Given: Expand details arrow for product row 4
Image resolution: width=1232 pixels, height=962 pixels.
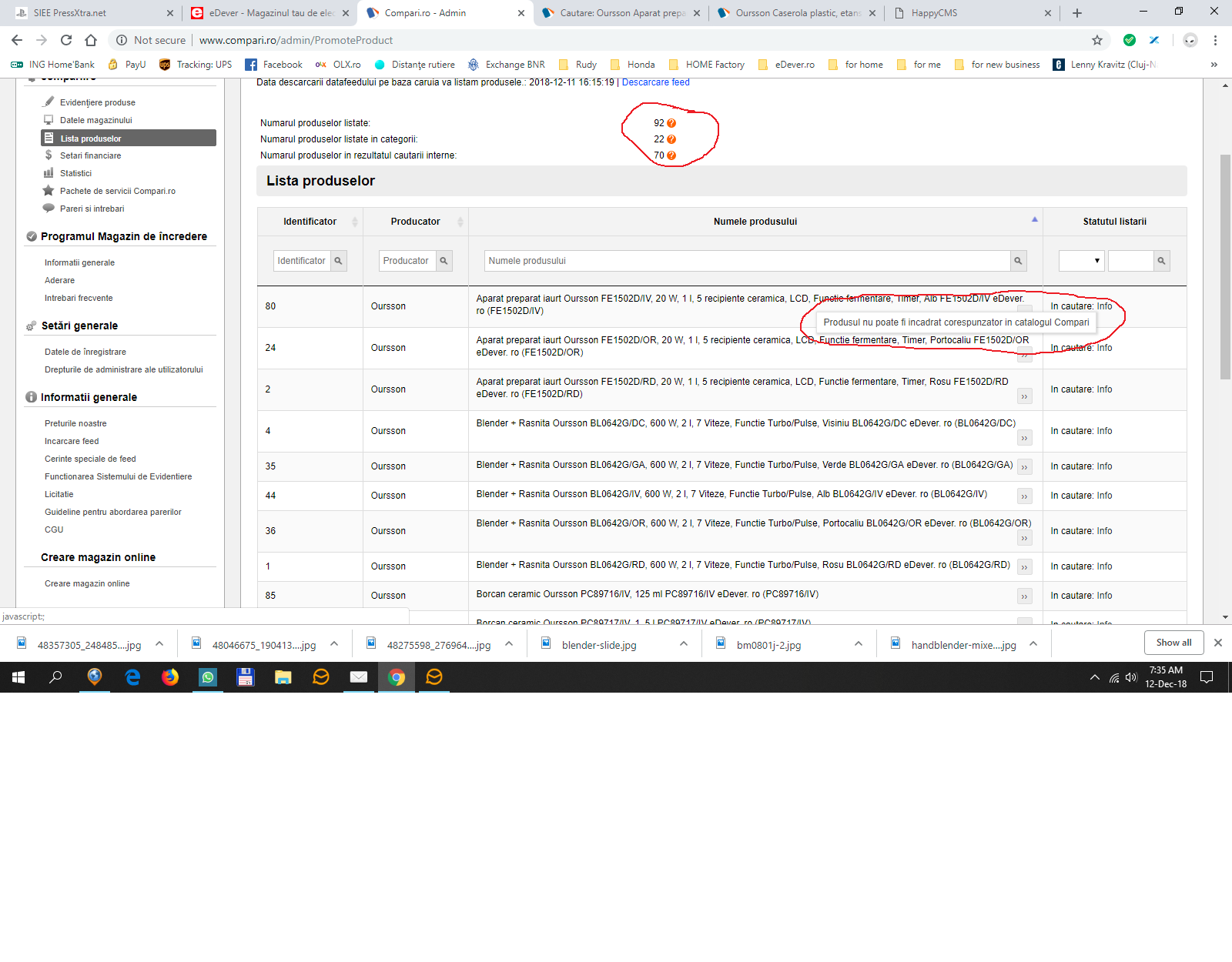Looking at the screenshot, I should tap(1024, 439).
